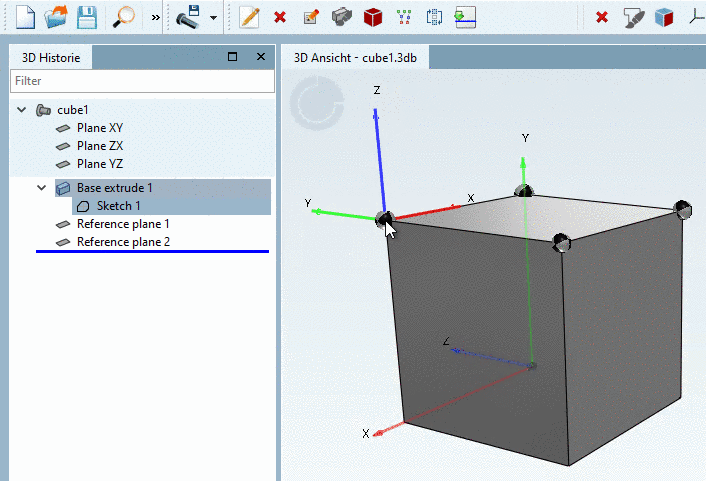Collapse the Base extrude 1 node
The image size is (706, 481).
pyautogui.click(x=41, y=188)
